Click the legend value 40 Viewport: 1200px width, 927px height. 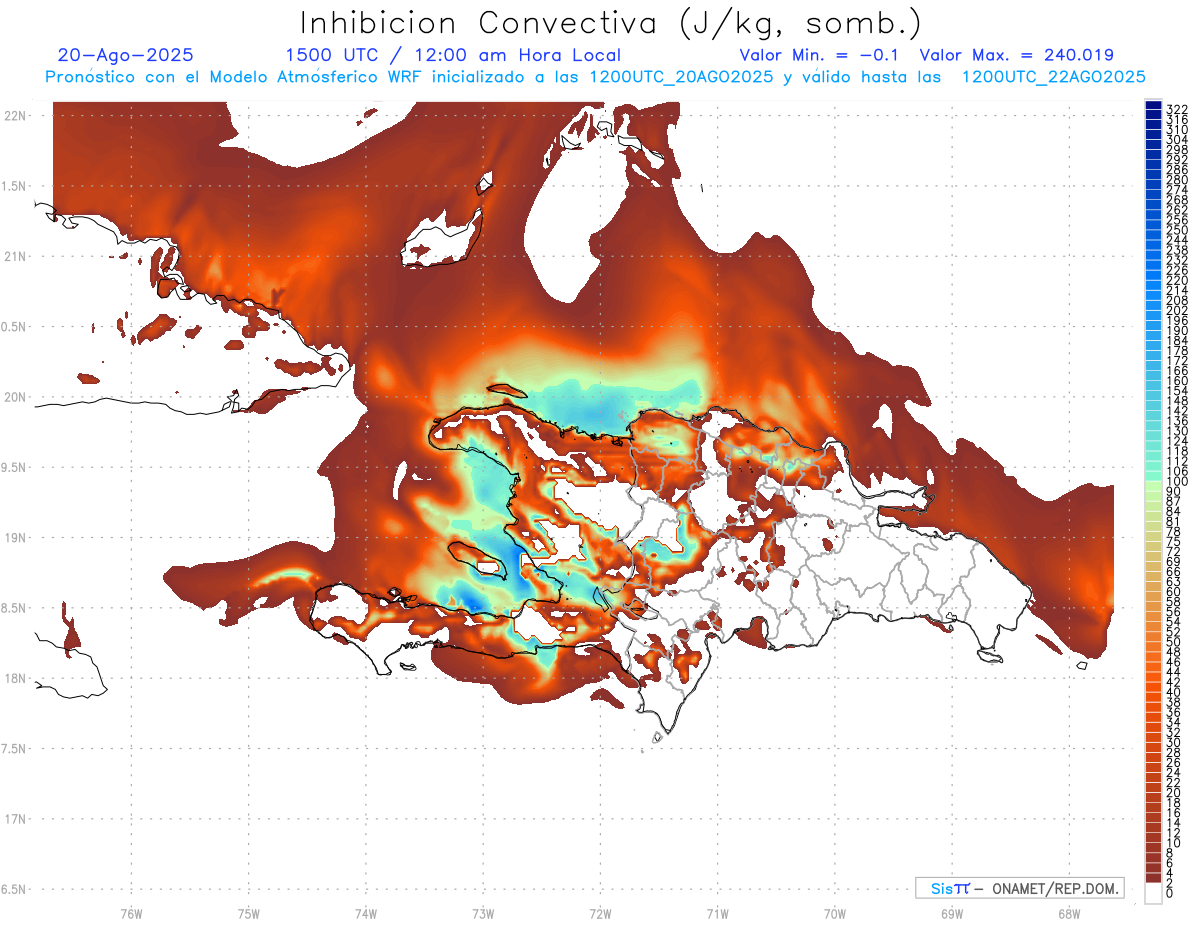click(x=1174, y=692)
